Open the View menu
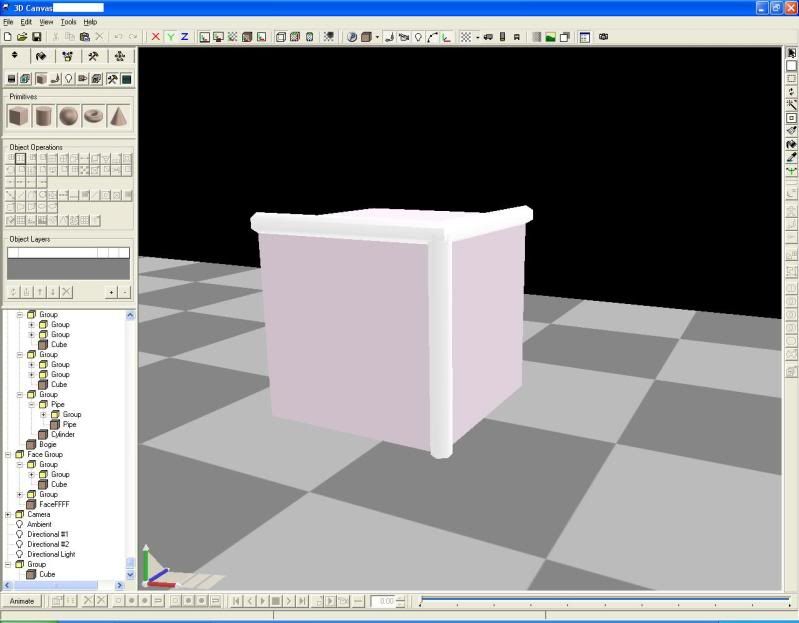Image resolution: width=799 pixels, height=623 pixels. click(x=46, y=21)
